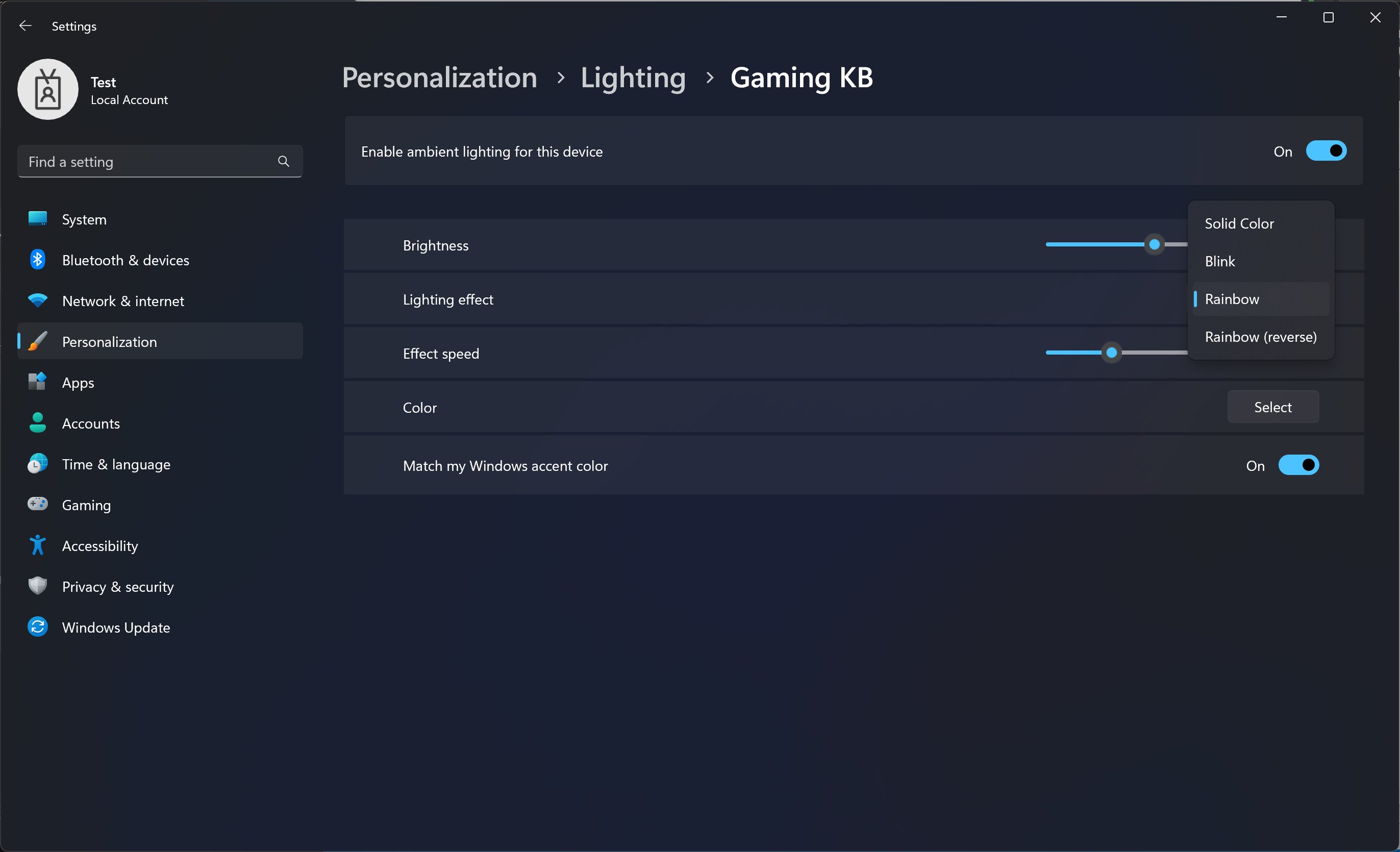This screenshot has width=1400, height=852.
Task: Click the Bluetooth & devices icon
Action: pyautogui.click(x=37, y=259)
